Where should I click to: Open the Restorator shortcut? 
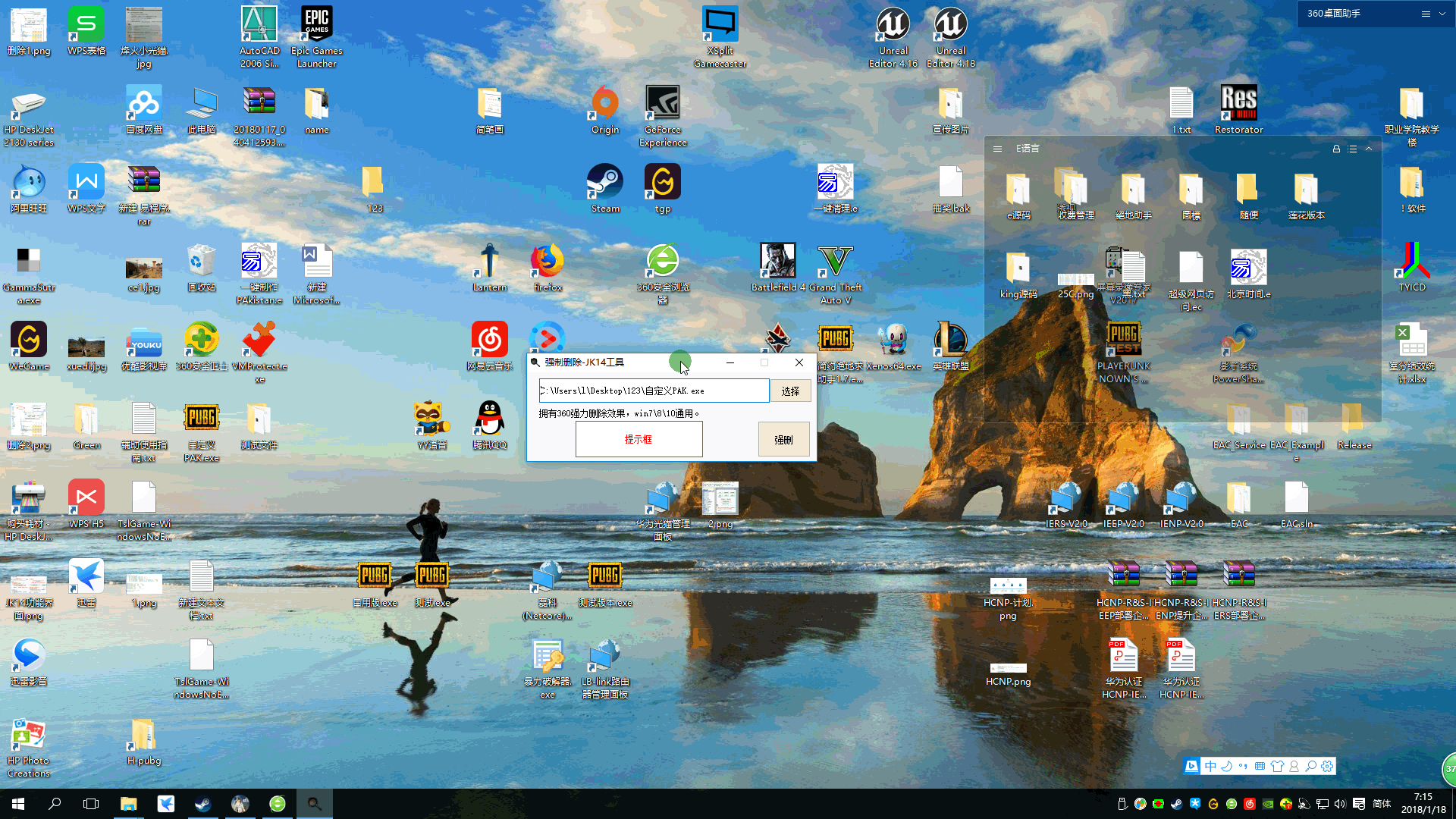tap(1238, 103)
